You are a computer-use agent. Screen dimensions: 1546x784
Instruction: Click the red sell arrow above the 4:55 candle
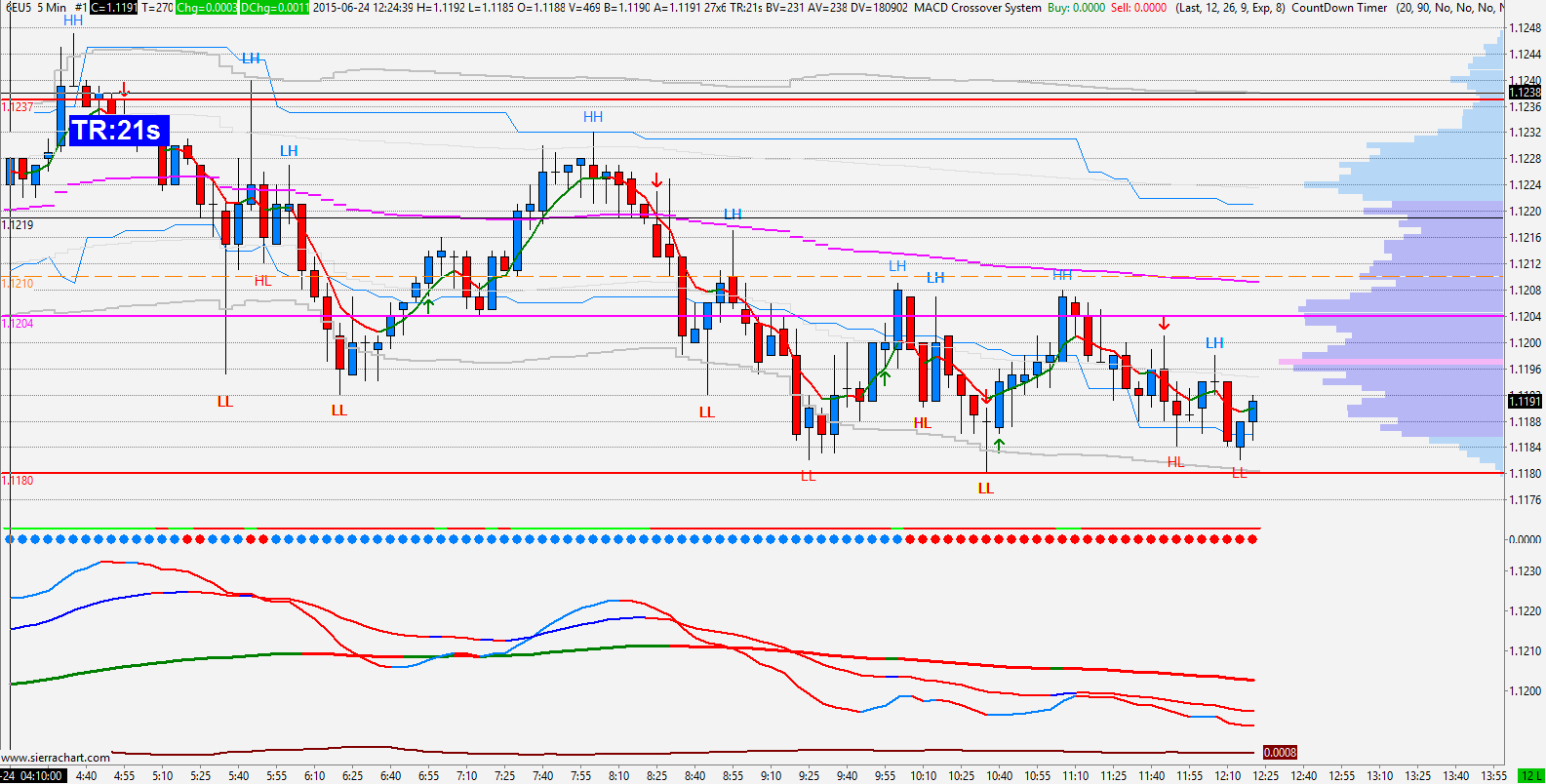124,91
